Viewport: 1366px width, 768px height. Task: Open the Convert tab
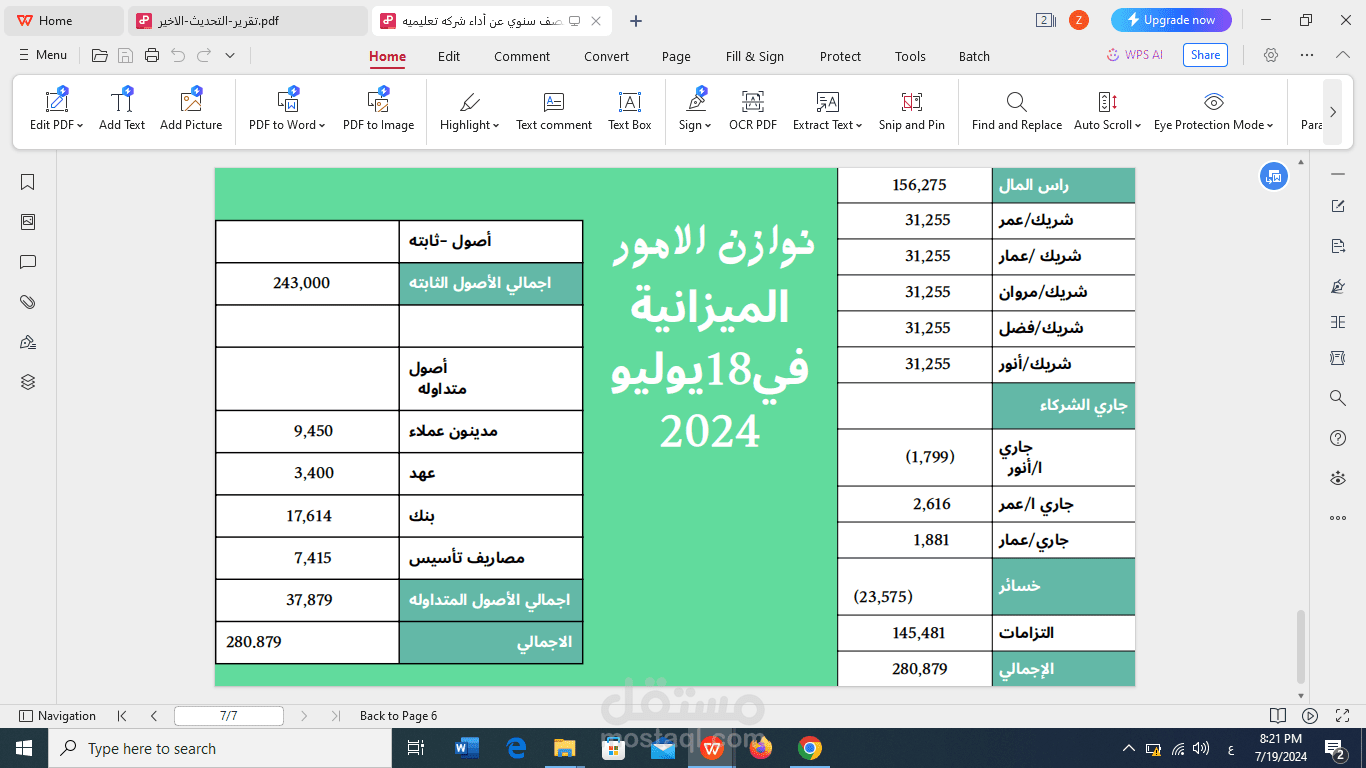(607, 56)
